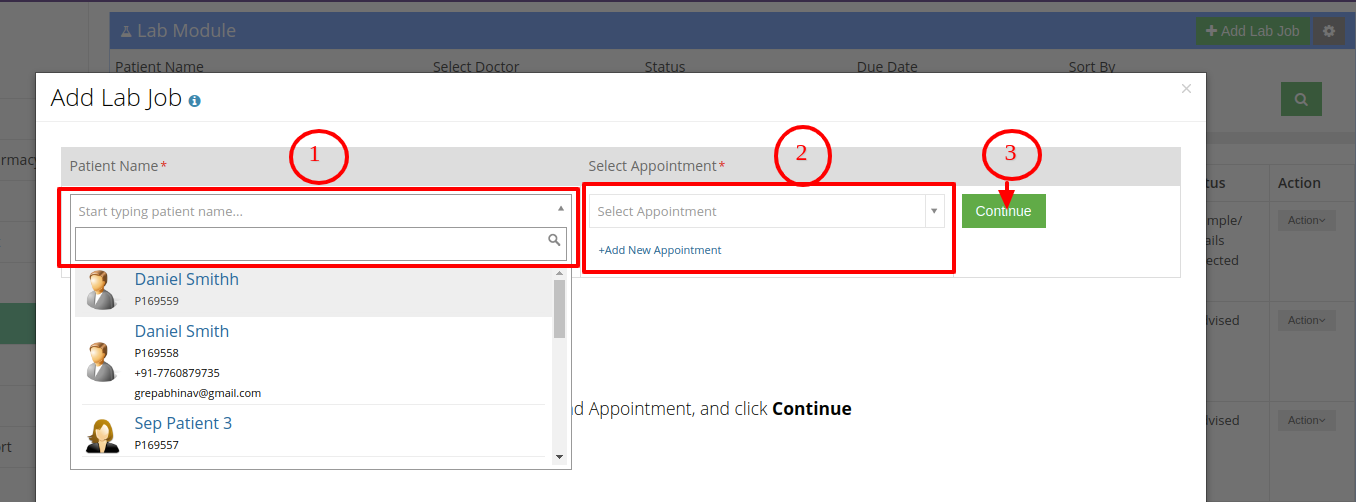Click the Sep Patient 3 avatar
Viewport: 1356px width, 502px height.
pos(101,434)
